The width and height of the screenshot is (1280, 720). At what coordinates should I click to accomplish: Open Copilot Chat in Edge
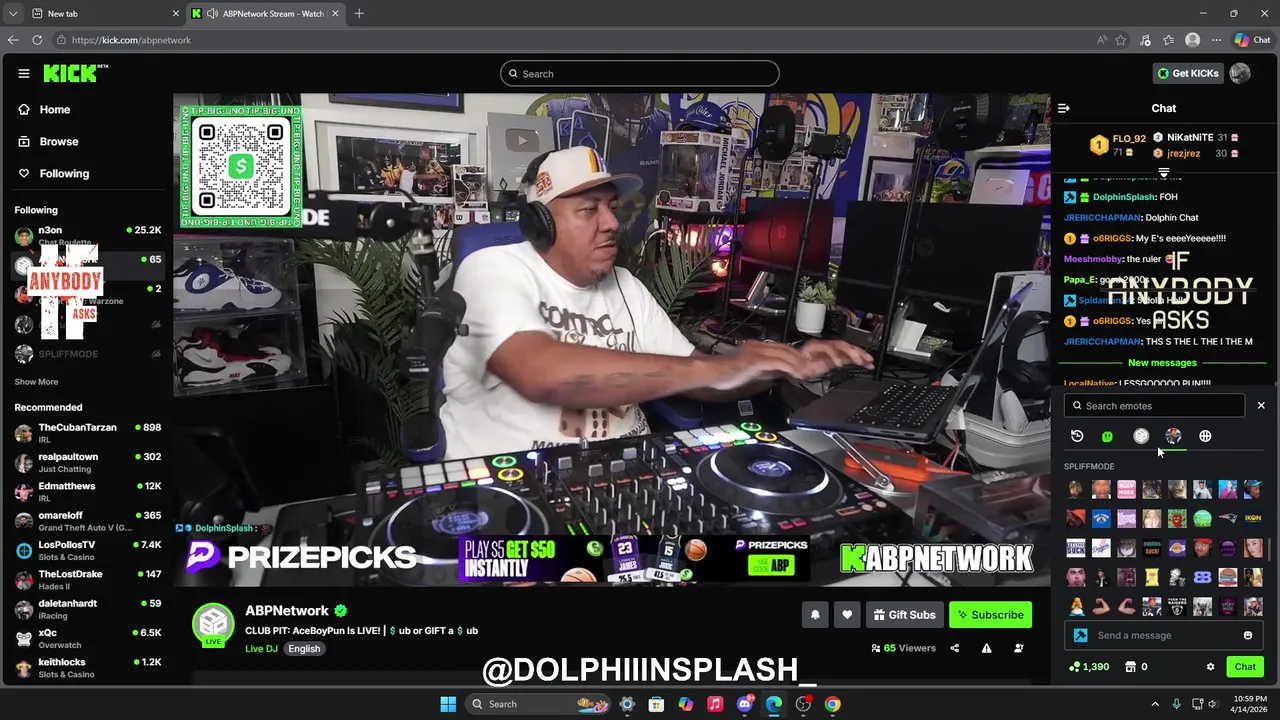(x=1252, y=40)
